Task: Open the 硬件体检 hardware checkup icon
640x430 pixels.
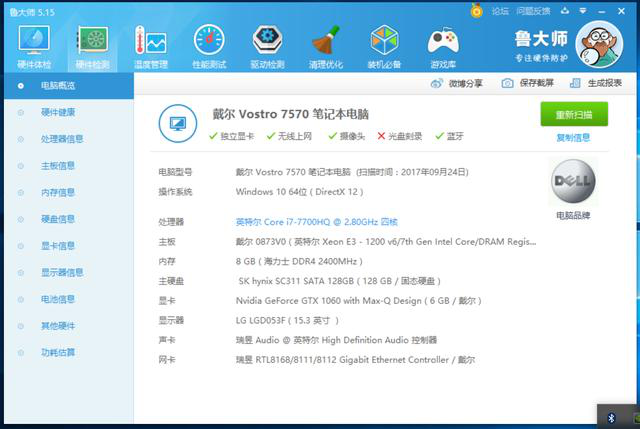Action: [33, 42]
